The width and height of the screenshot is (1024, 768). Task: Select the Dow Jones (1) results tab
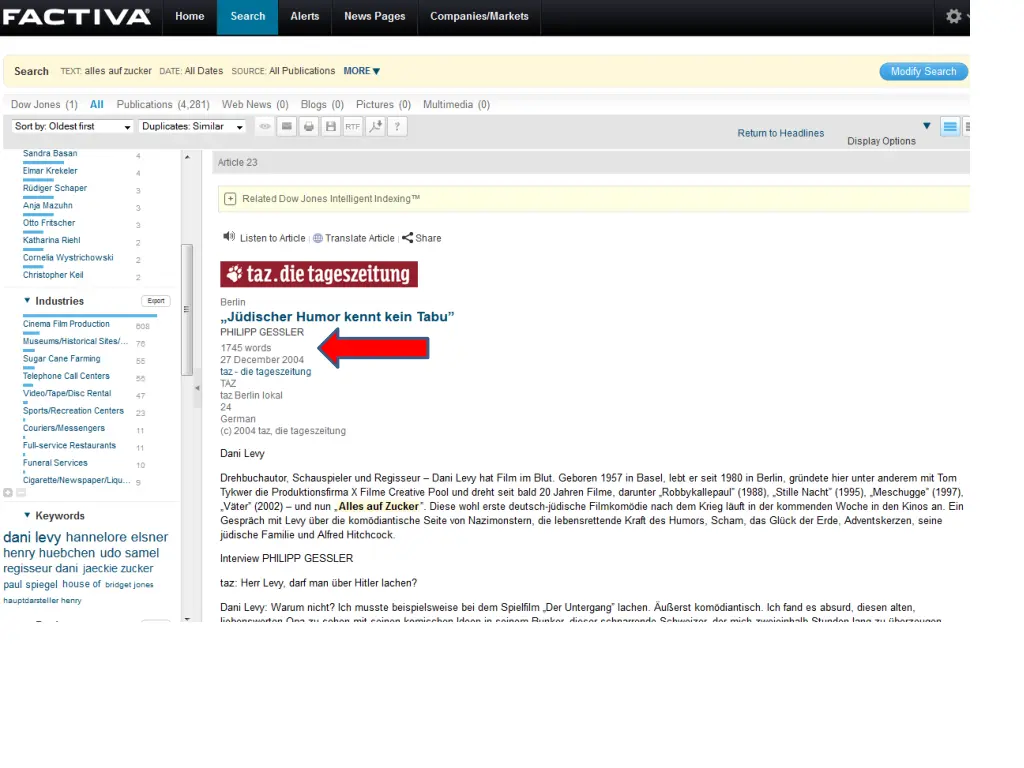point(44,104)
